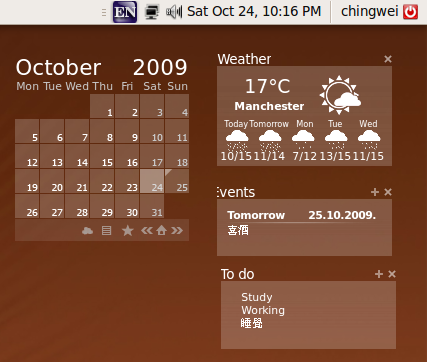Image resolution: width=427 pixels, height=362 pixels.
Task: Click Mon 7/12 temperature range
Action: [305, 156]
